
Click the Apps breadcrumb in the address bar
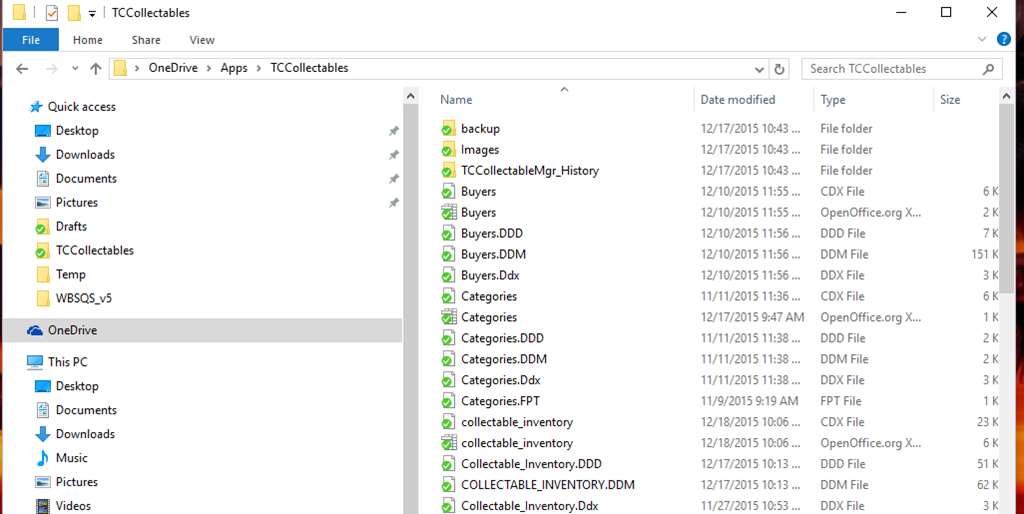pyautogui.click(x=234, y=68)
